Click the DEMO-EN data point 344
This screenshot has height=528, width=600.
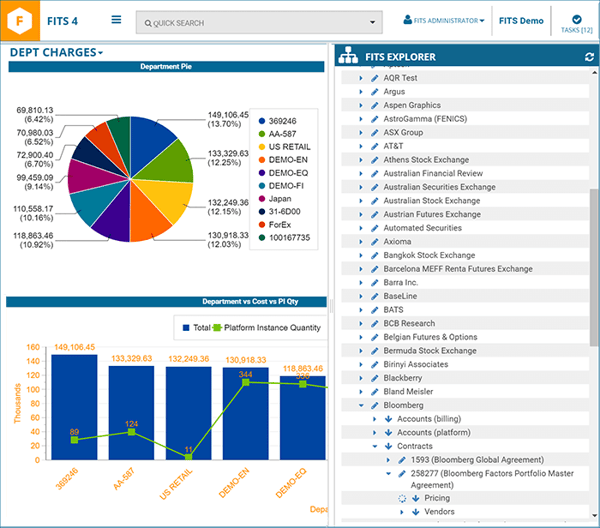[x=246, y=382]
